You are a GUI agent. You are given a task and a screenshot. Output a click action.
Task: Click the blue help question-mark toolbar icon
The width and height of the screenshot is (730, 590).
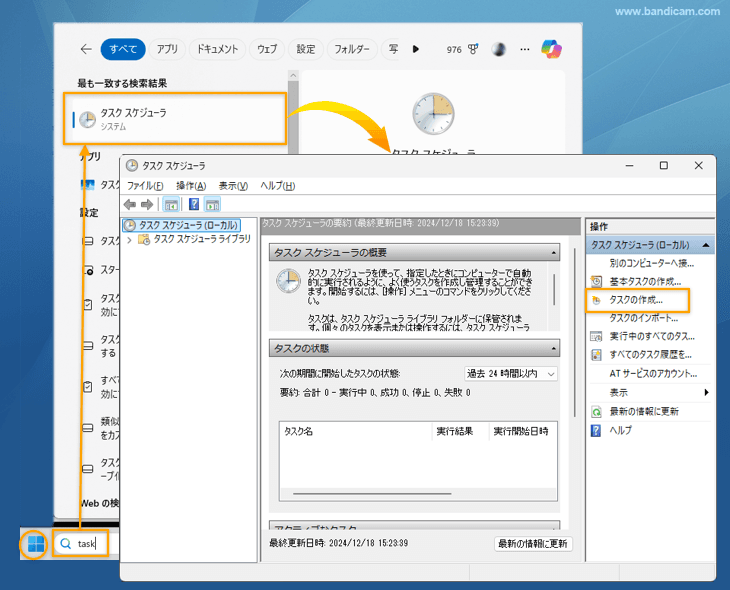tap(194, 204)
